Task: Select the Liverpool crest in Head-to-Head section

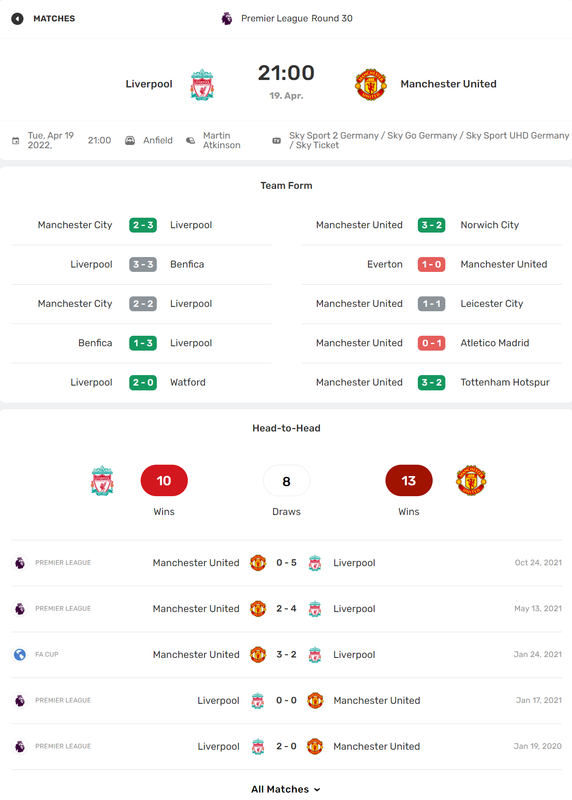Action: [x=102, y=481]
